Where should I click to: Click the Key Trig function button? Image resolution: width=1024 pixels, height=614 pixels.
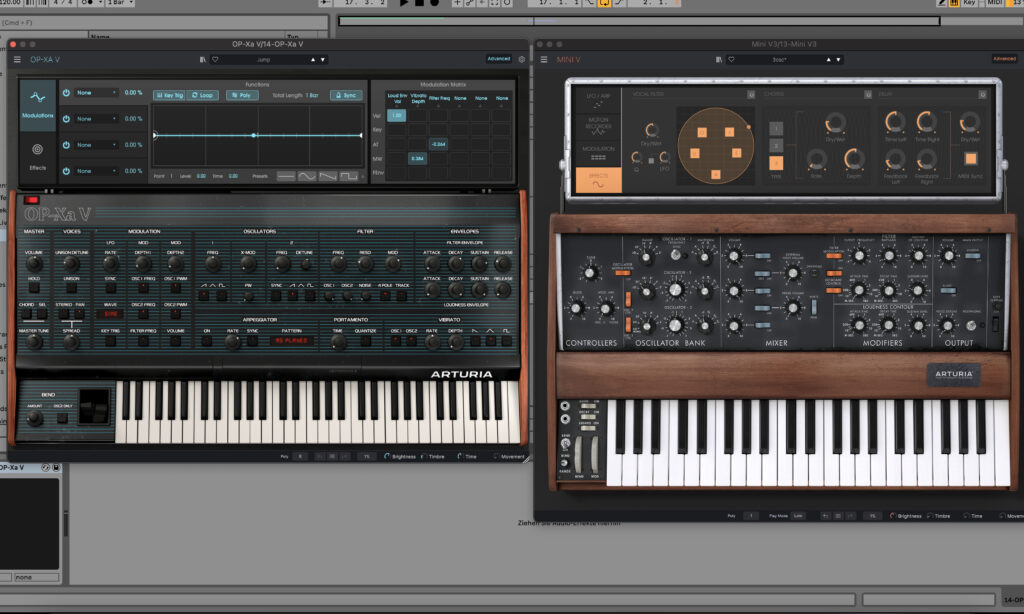tap(169, 95)
